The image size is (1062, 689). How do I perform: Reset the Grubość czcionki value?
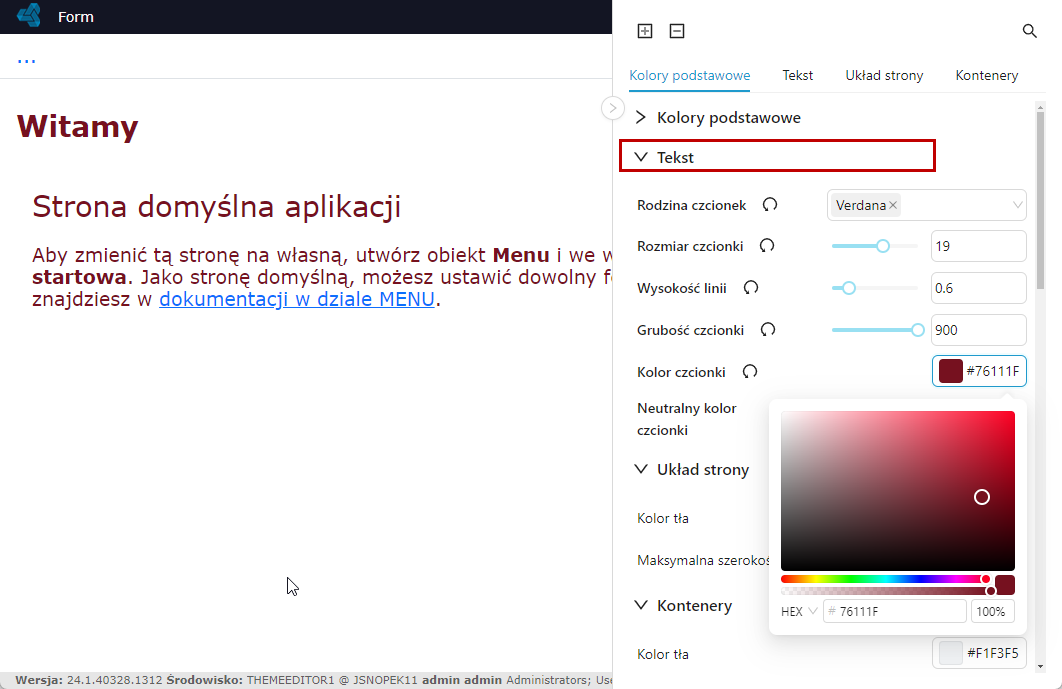(767, 330)
